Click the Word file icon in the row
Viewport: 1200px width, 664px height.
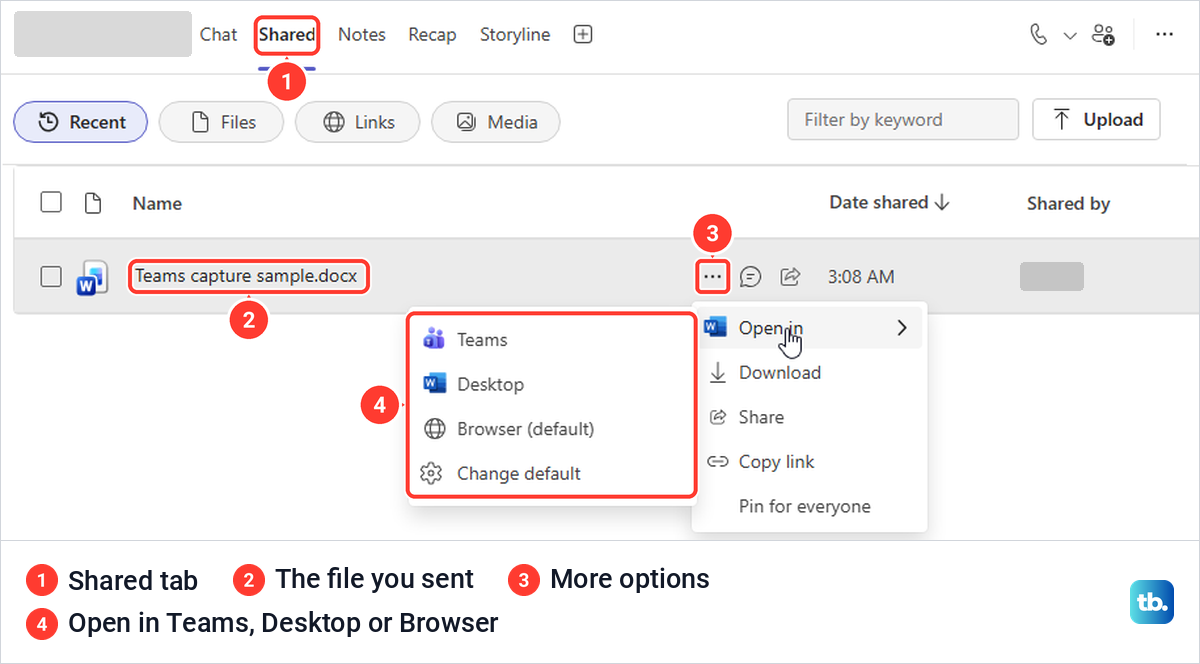pos(93,278)
